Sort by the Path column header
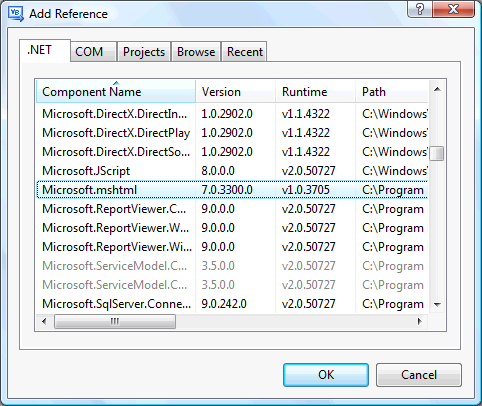 point(392,91)
